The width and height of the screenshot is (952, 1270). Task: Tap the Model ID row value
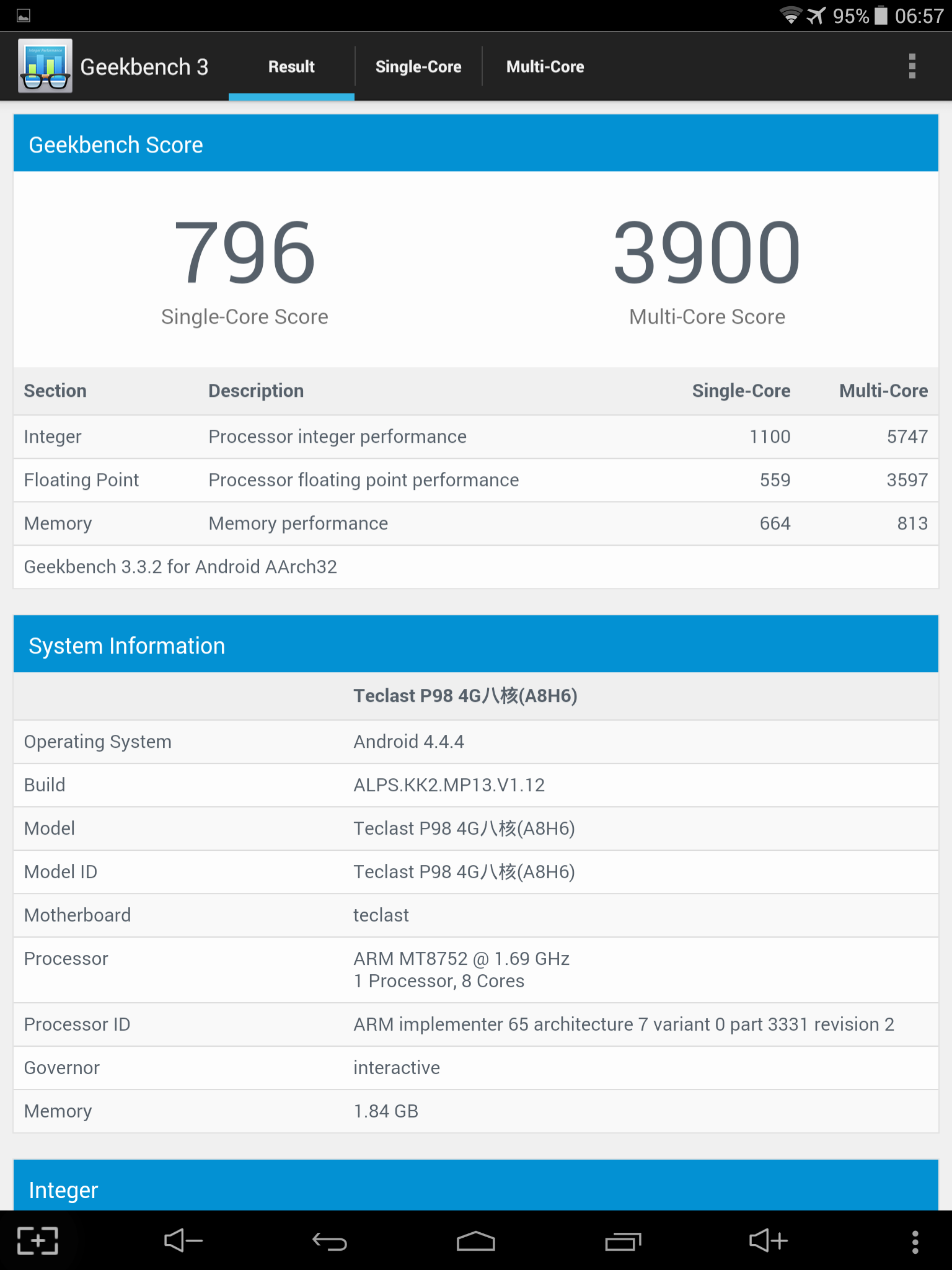tap(464, 872)
